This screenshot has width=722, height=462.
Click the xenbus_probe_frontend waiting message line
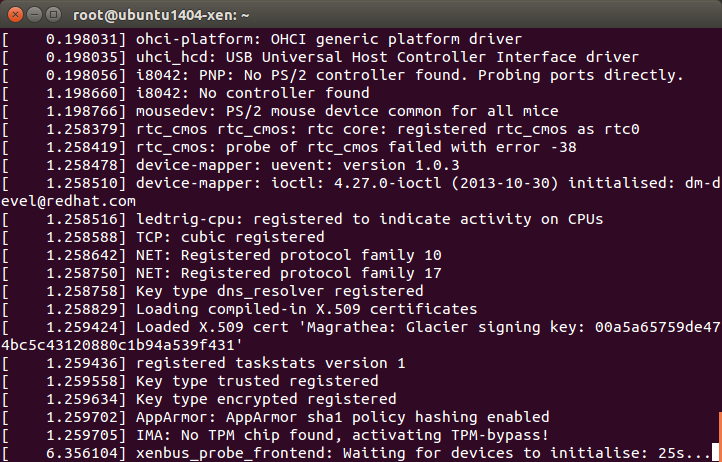356,453
